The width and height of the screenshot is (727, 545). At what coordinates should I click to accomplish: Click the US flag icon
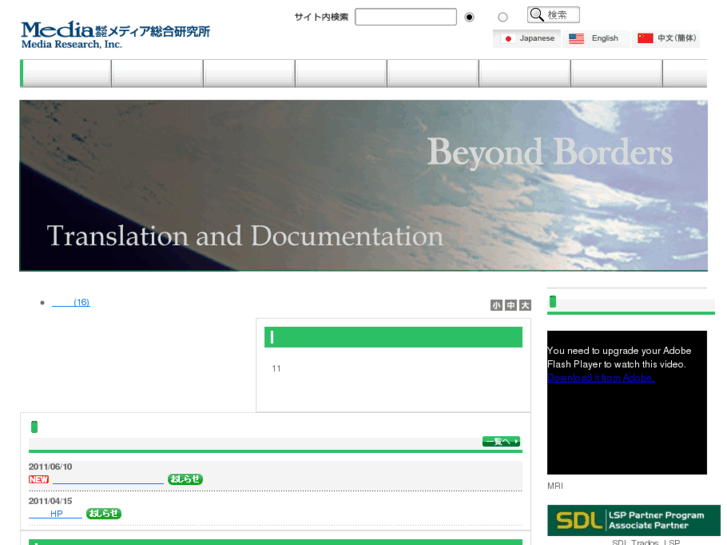click(x=576, y=38)
